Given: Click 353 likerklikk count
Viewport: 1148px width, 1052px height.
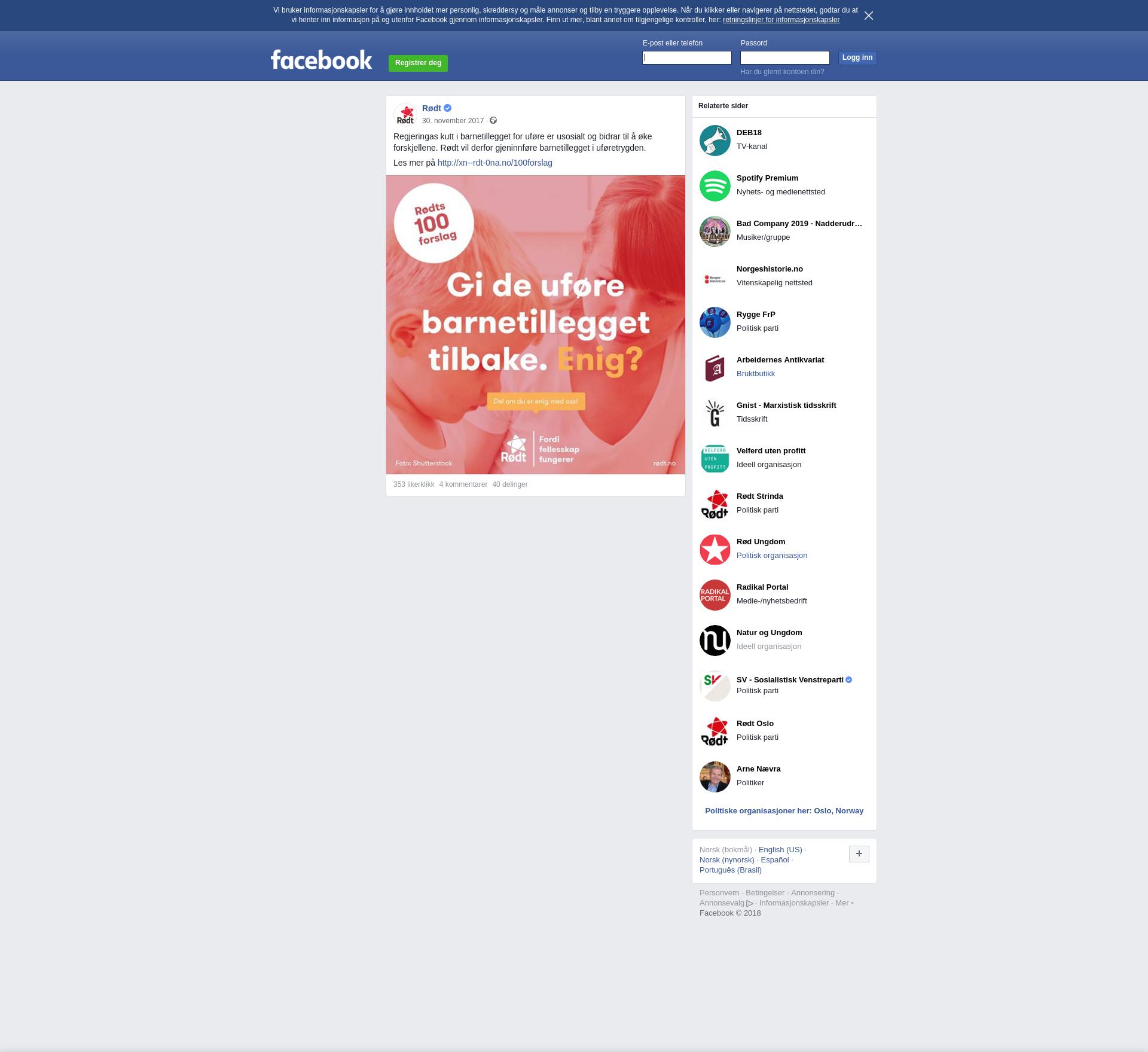Looking at the screenshot, I should tap(414, 484).
